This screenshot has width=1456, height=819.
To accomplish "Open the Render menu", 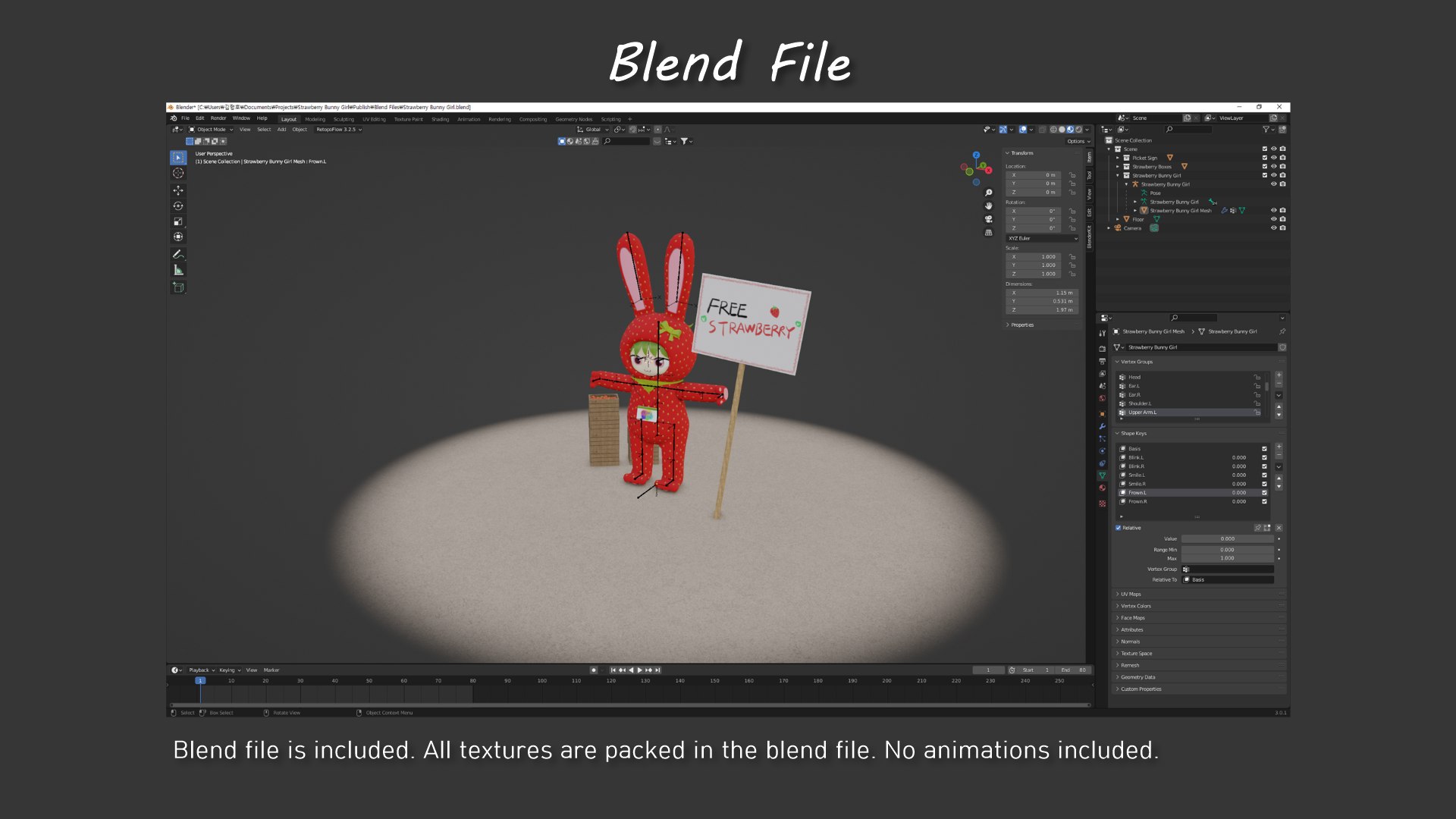I will point(218,118).
